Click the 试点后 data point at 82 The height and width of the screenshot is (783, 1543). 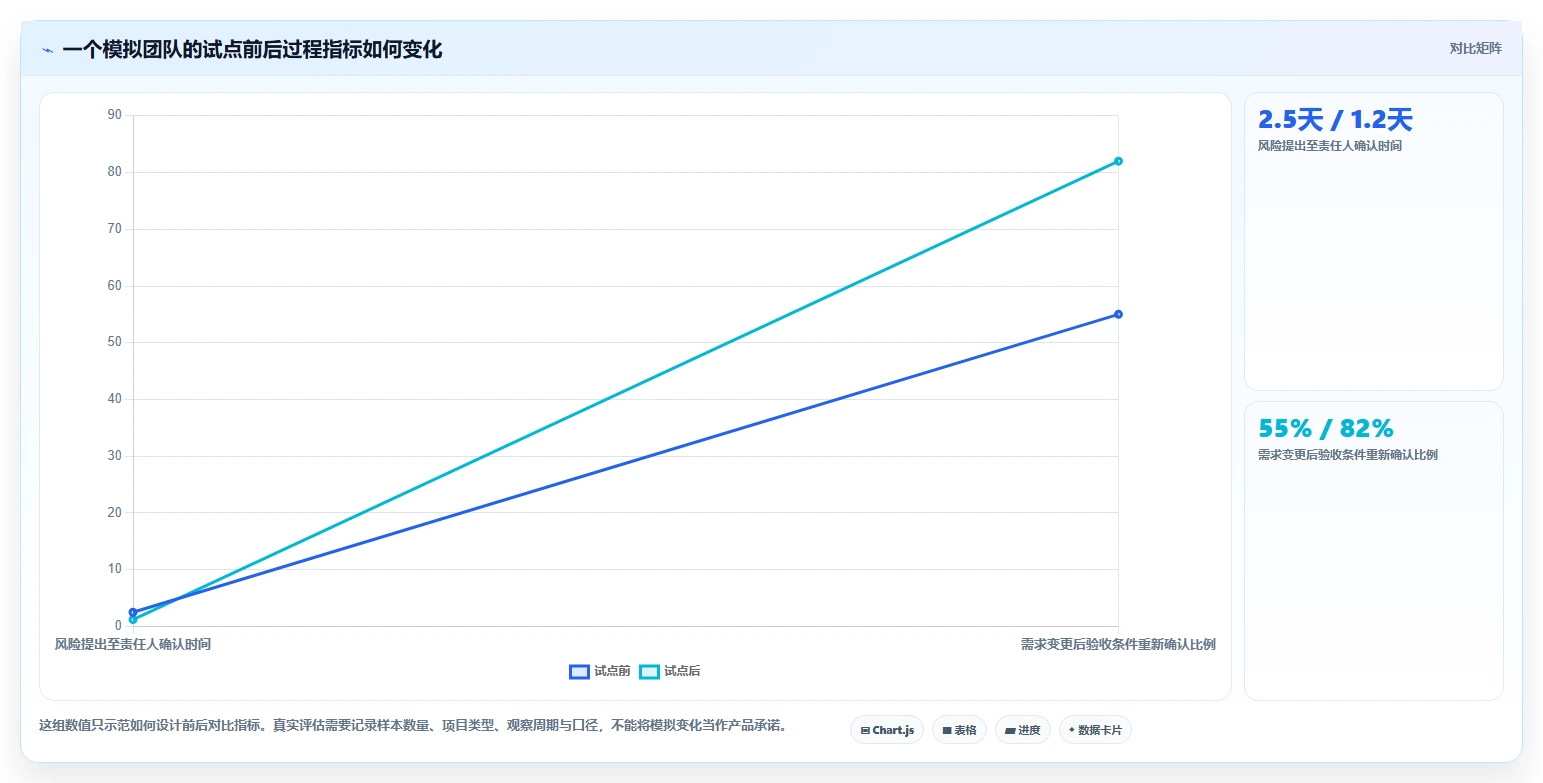[x=1118, y=161]
